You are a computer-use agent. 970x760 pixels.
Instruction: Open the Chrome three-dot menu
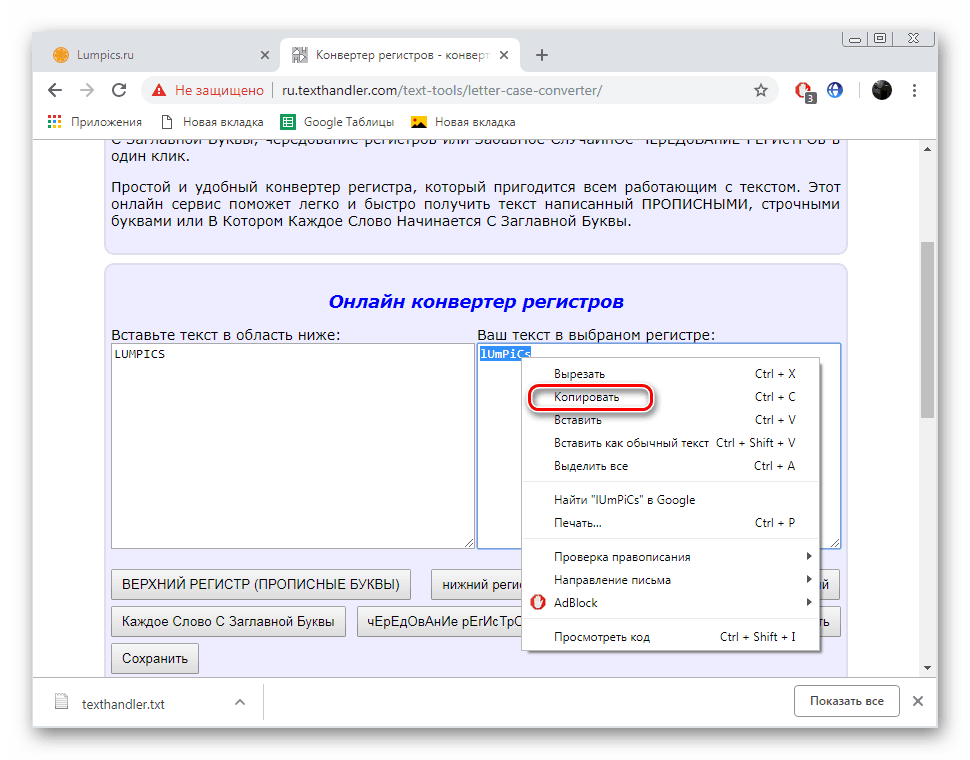coord(914,90)
